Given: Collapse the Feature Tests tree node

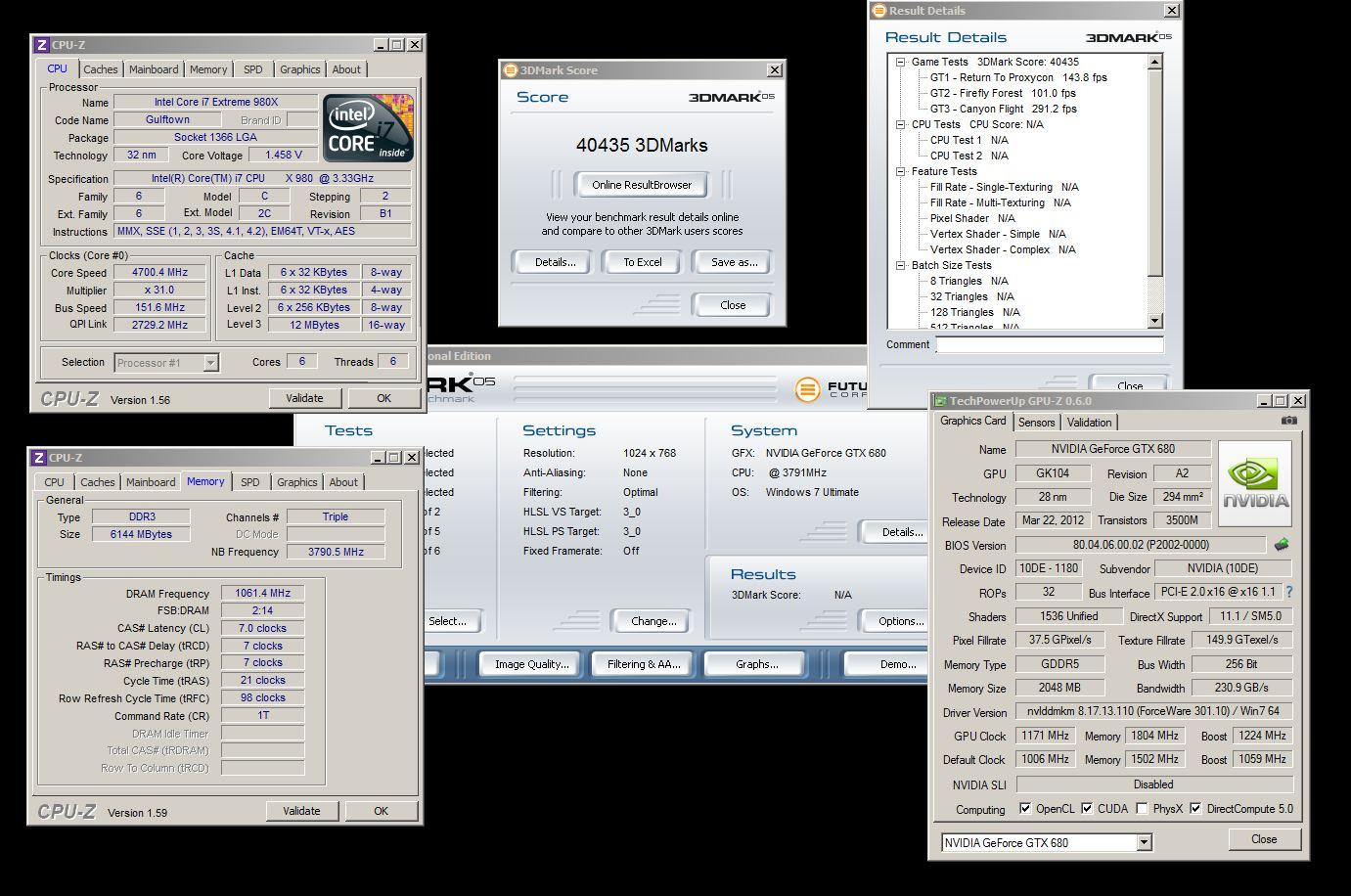Looking at the screenshot, I should pyautogui.click(x=901, y=171).
